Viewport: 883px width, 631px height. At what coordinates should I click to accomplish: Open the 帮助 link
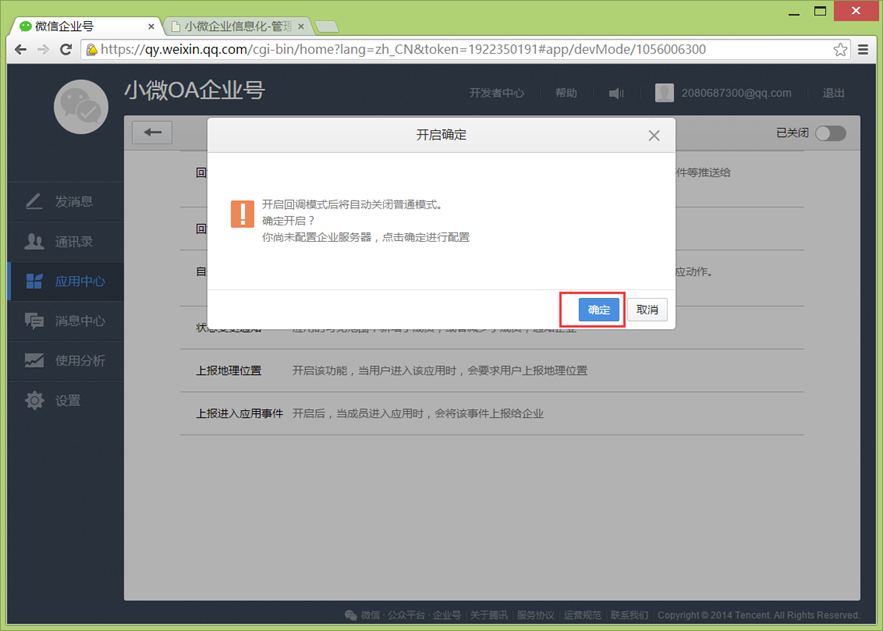click(x=566, y=93)
